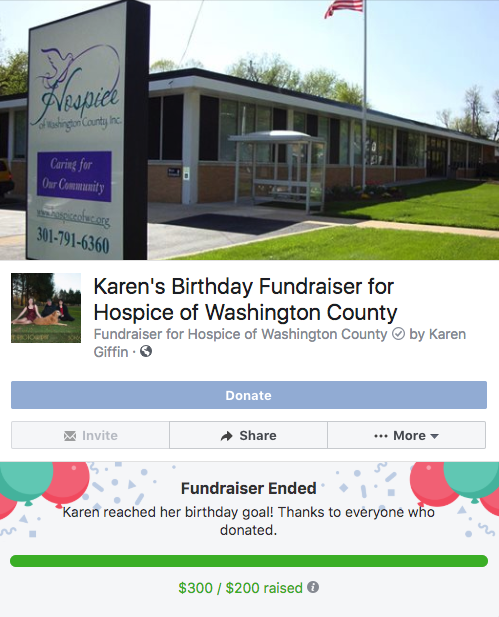Screen dimensions: 499x617
Task: Click the Share button label
Action: click(258, 436)
